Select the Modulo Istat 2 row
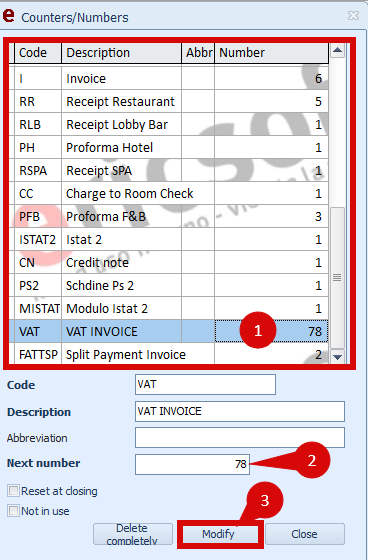The height and width of the screenshot is (560, 368). 168,308
